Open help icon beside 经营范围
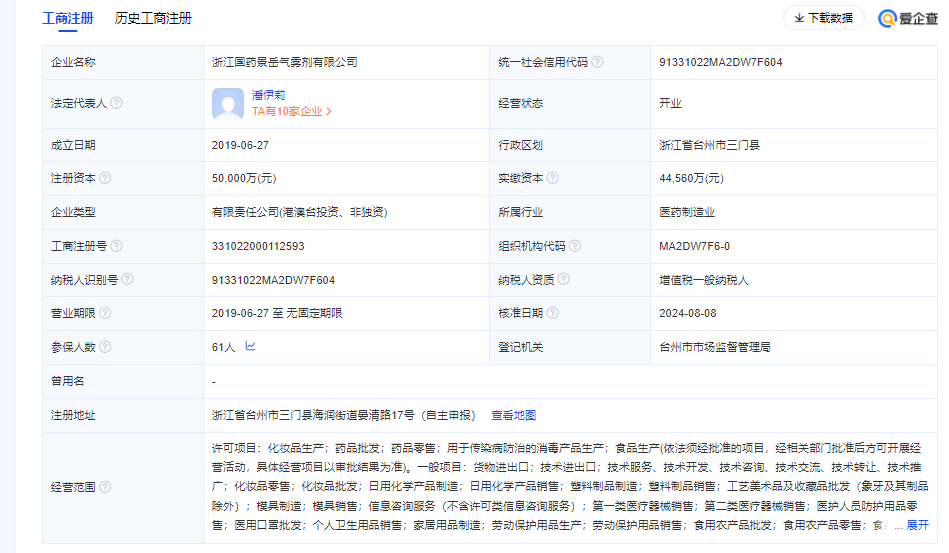 [x=105, y=486]
